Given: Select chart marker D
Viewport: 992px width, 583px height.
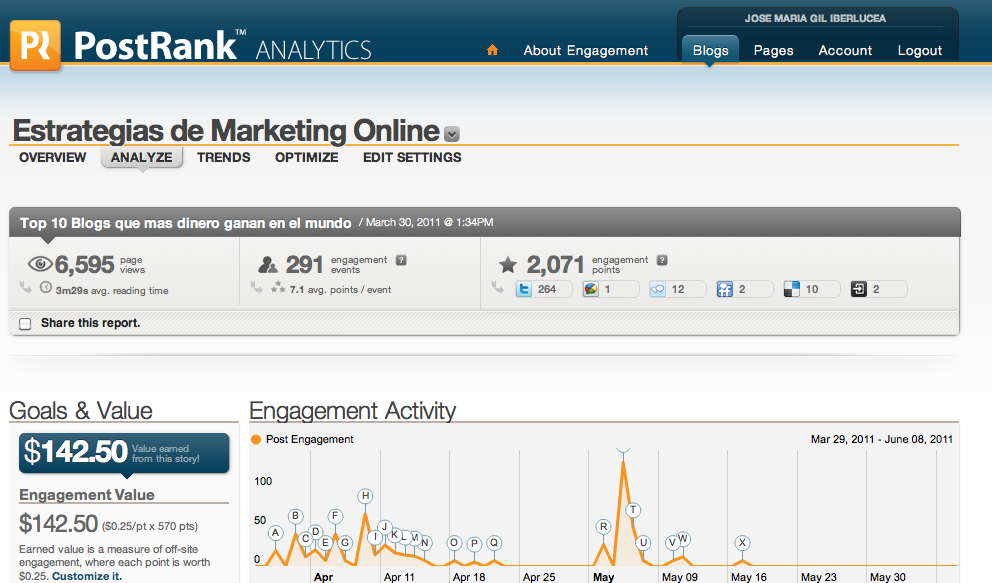Looking at the screenshot, I should click(x=316, y=532).
